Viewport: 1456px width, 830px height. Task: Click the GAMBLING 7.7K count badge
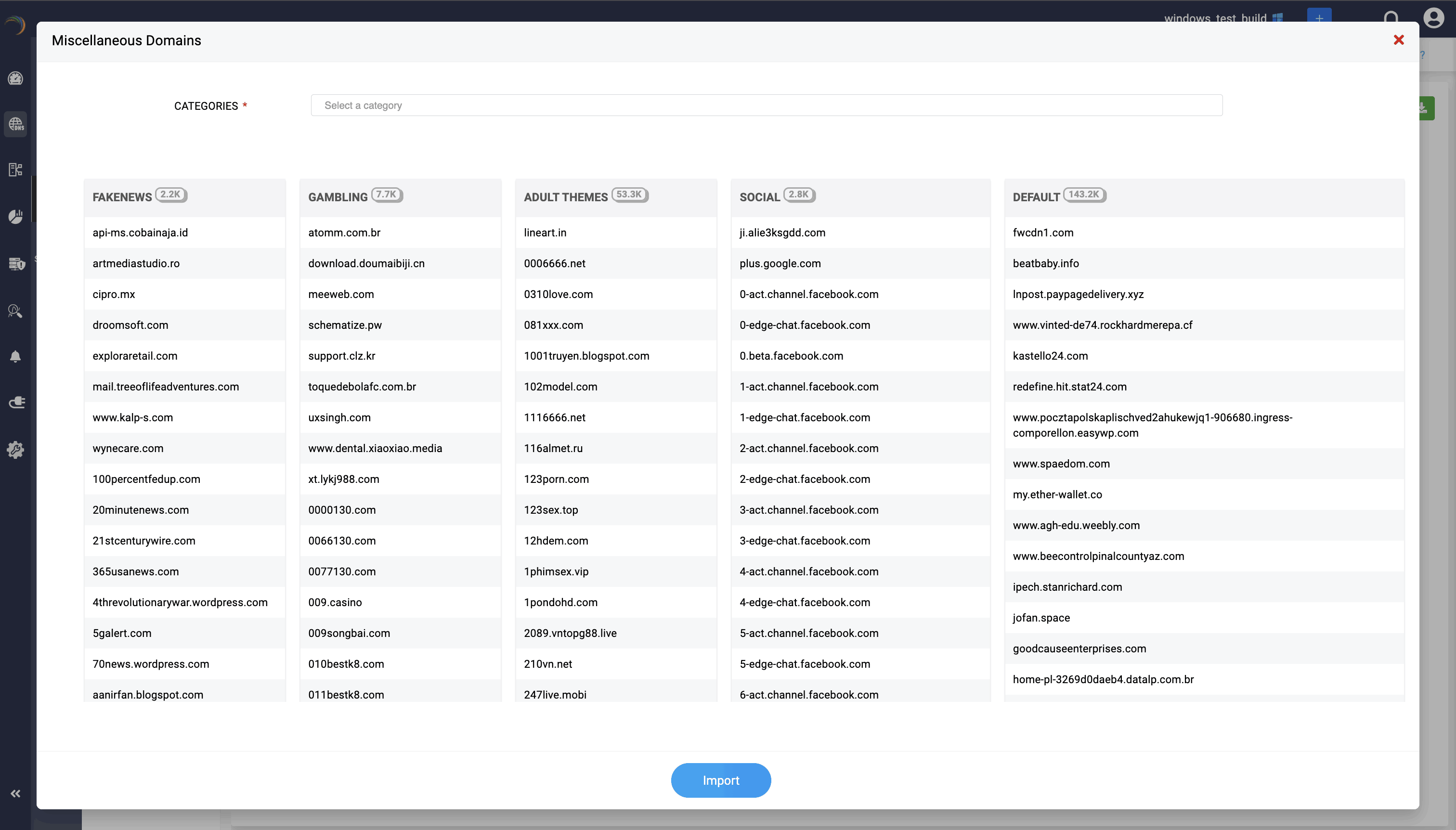click(x=387, y=195)
